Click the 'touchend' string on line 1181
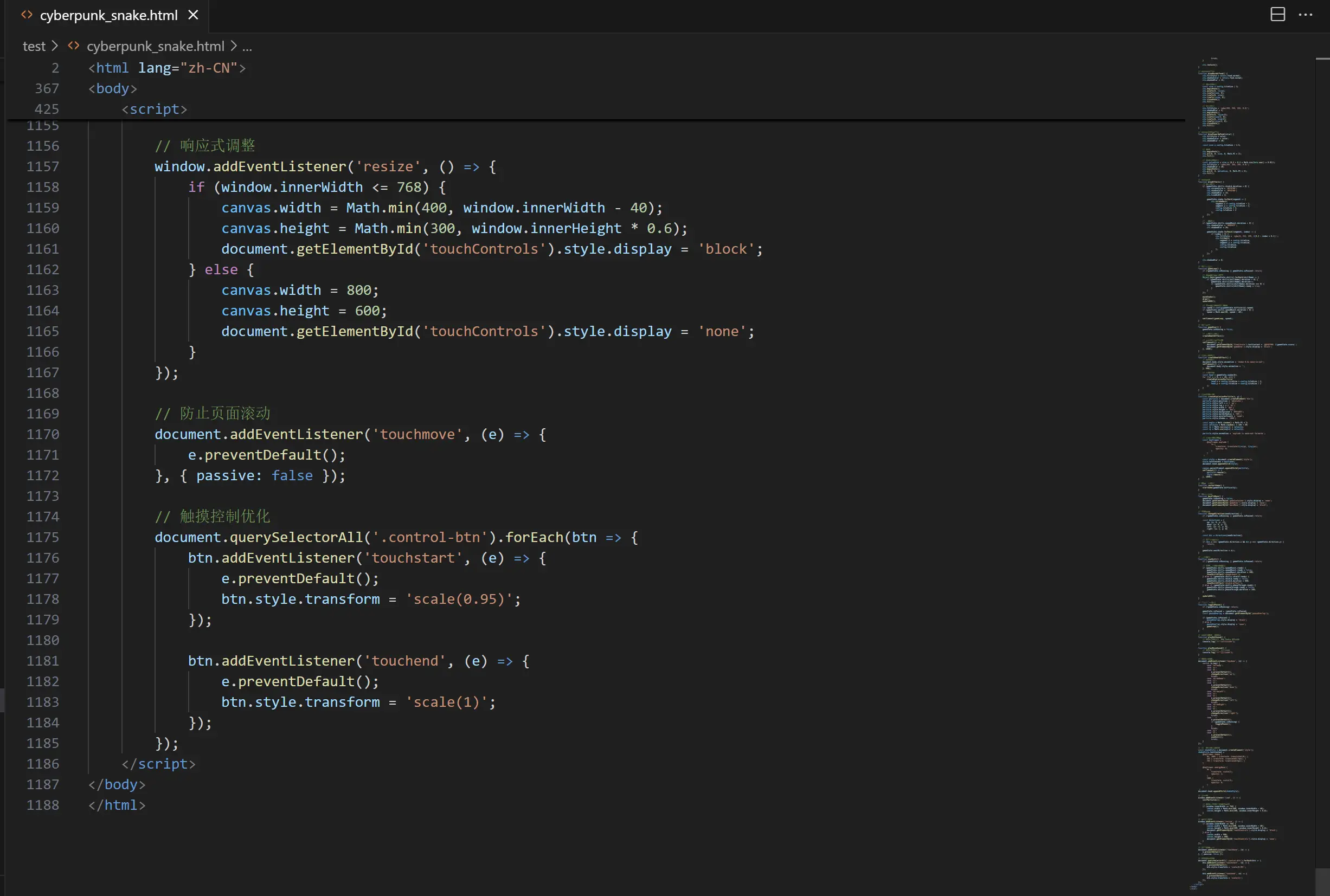The width and height of the screenshot is (1330, 896). point(404,661)
